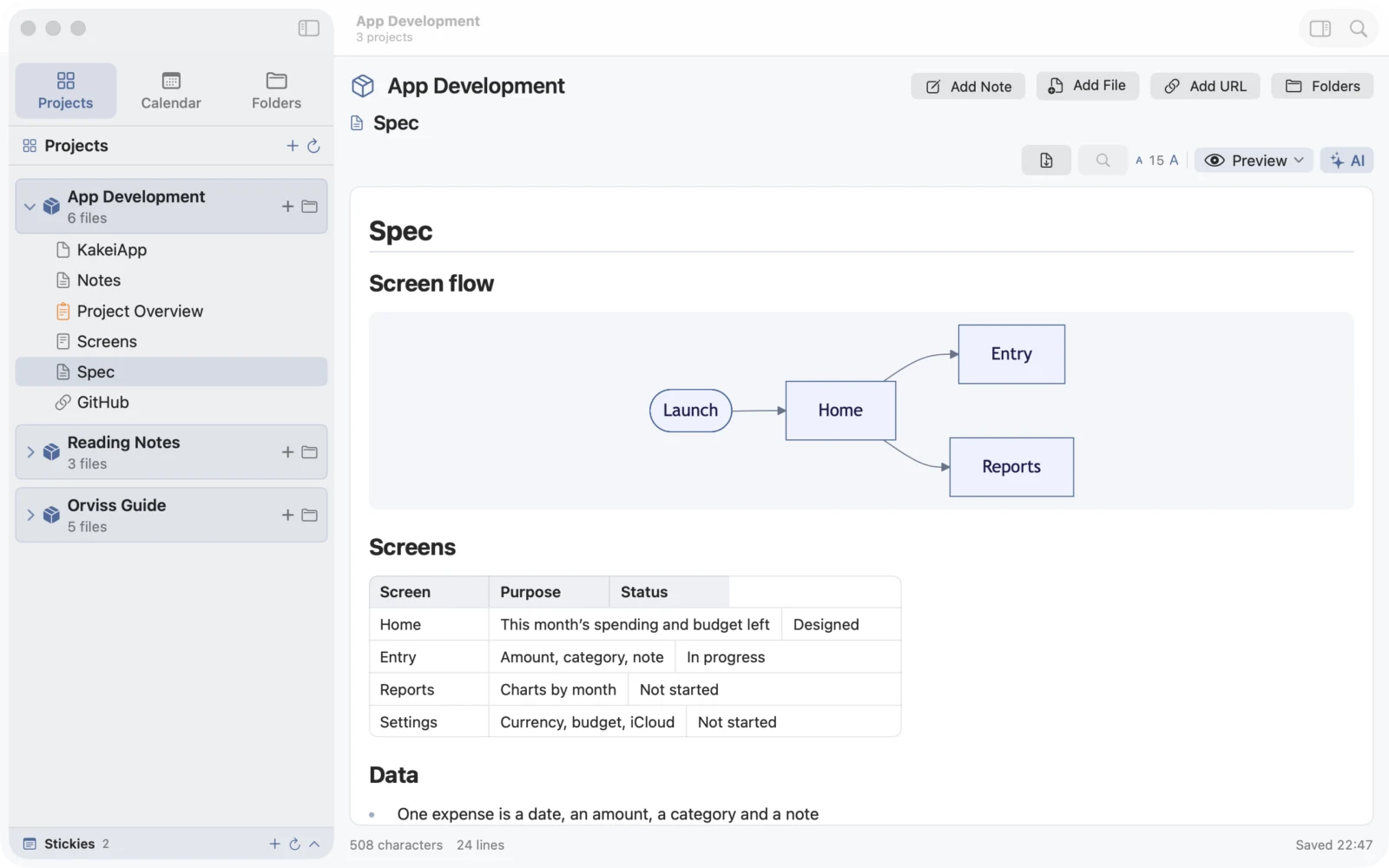
Task: Click the find-in-note magnifier button
Action: [x=1103, y=161]
